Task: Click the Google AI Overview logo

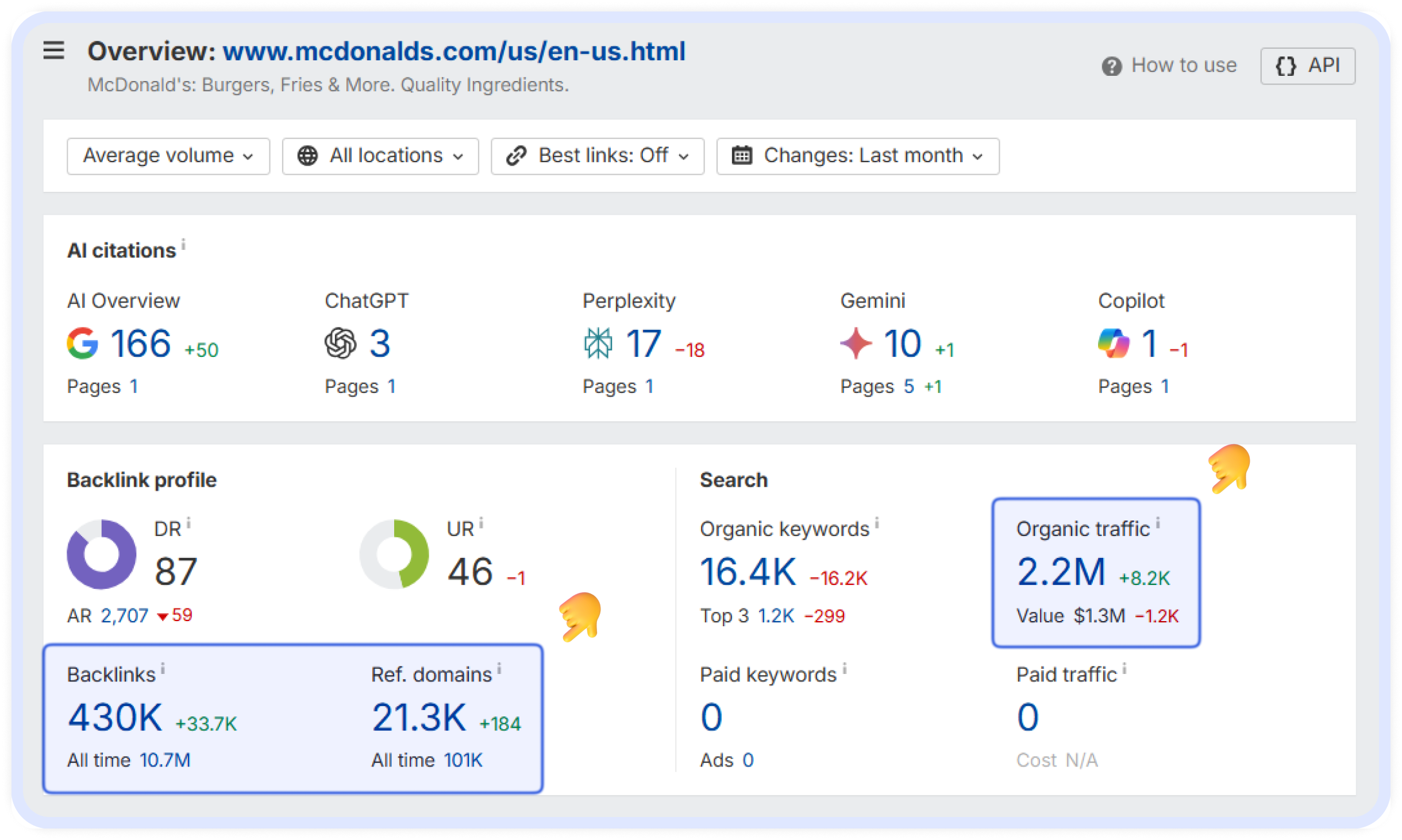Action: [83, 343]
